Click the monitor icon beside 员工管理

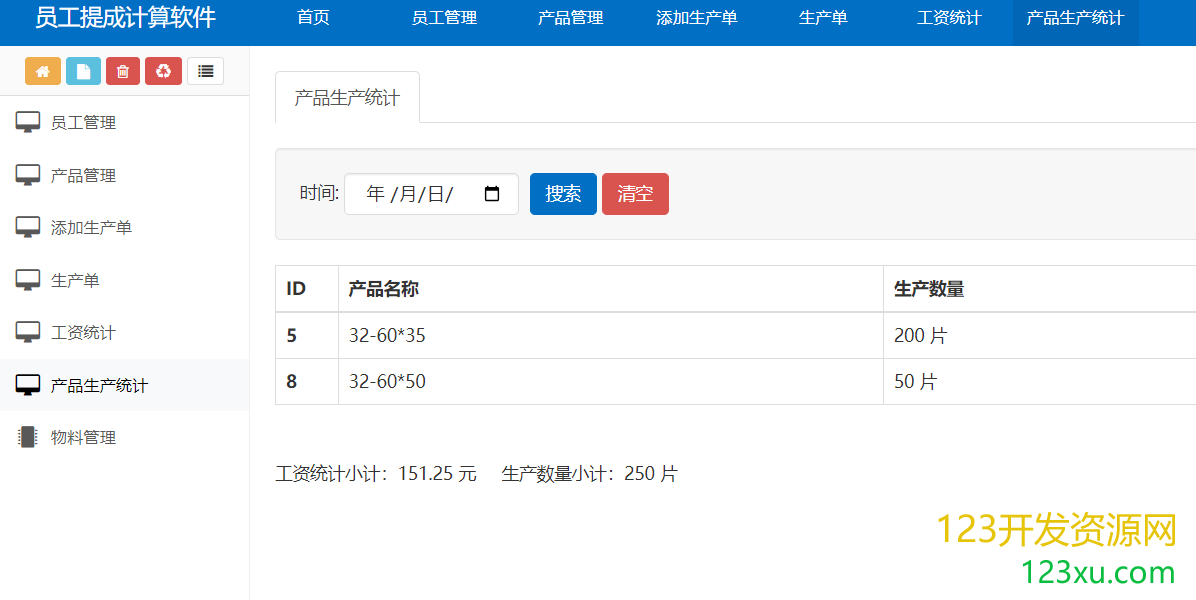[28, 123]
